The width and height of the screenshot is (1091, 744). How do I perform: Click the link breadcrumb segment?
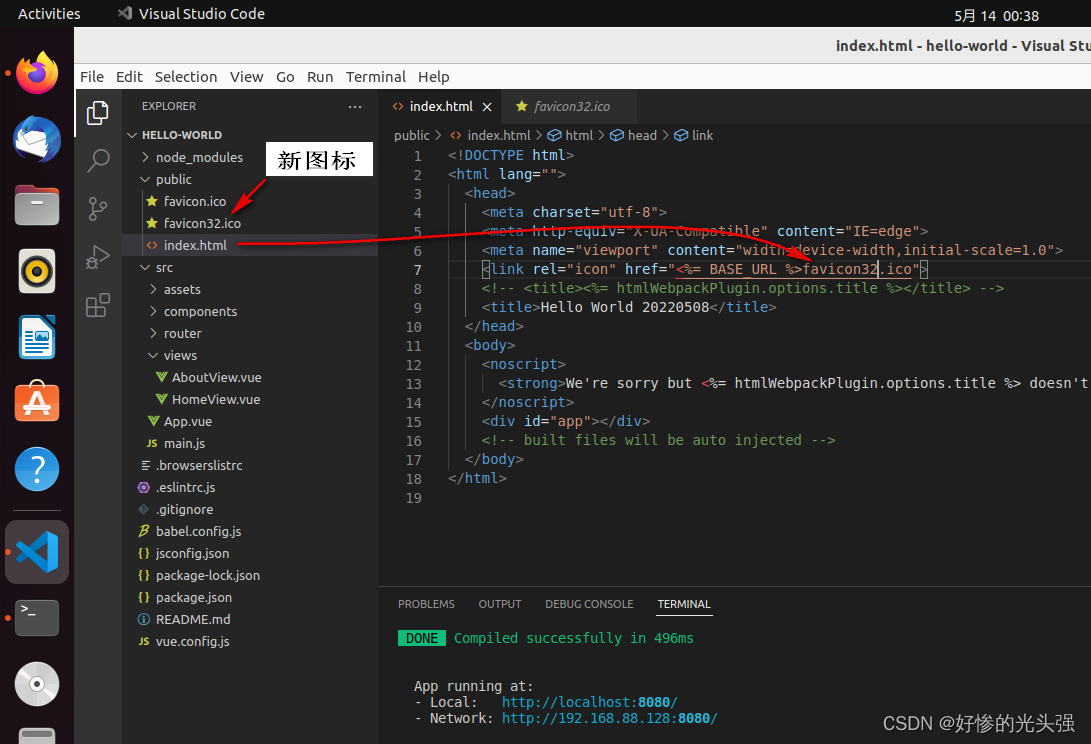pos(694,135)
